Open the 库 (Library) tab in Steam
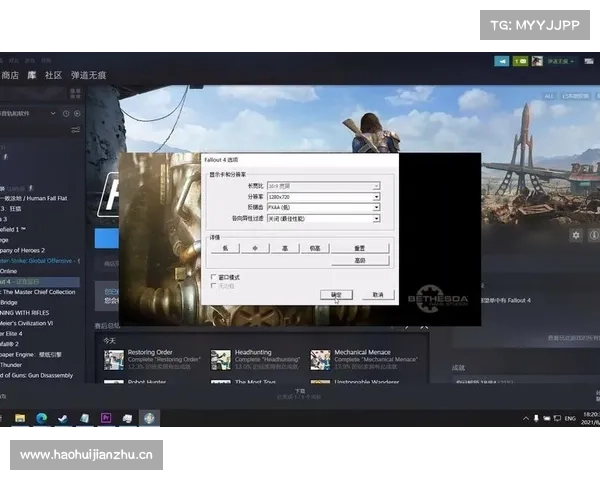This screenshot has width=600, height=480. point(31,75)
